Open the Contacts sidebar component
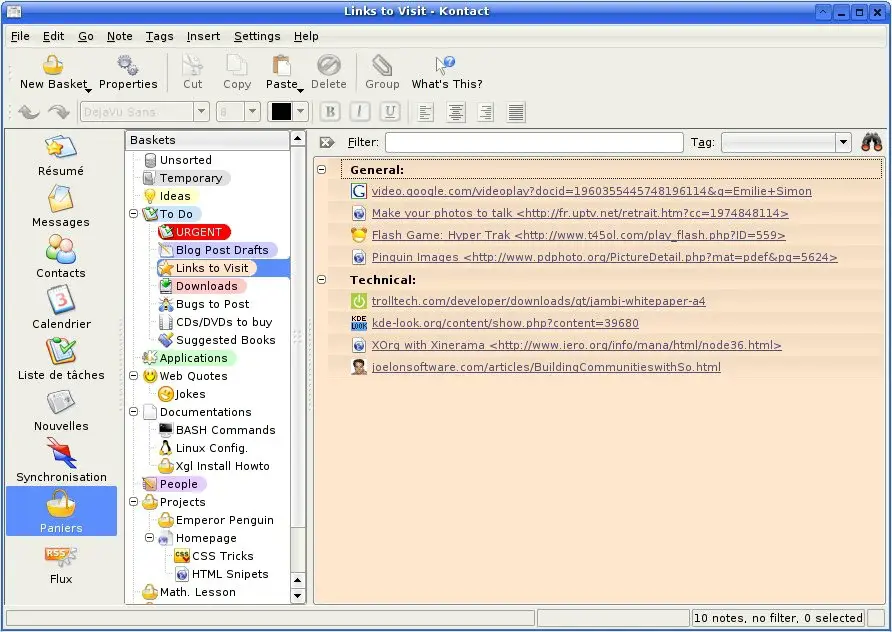The height and width of the screenshot is (632, 892). [x=61, y=257]
